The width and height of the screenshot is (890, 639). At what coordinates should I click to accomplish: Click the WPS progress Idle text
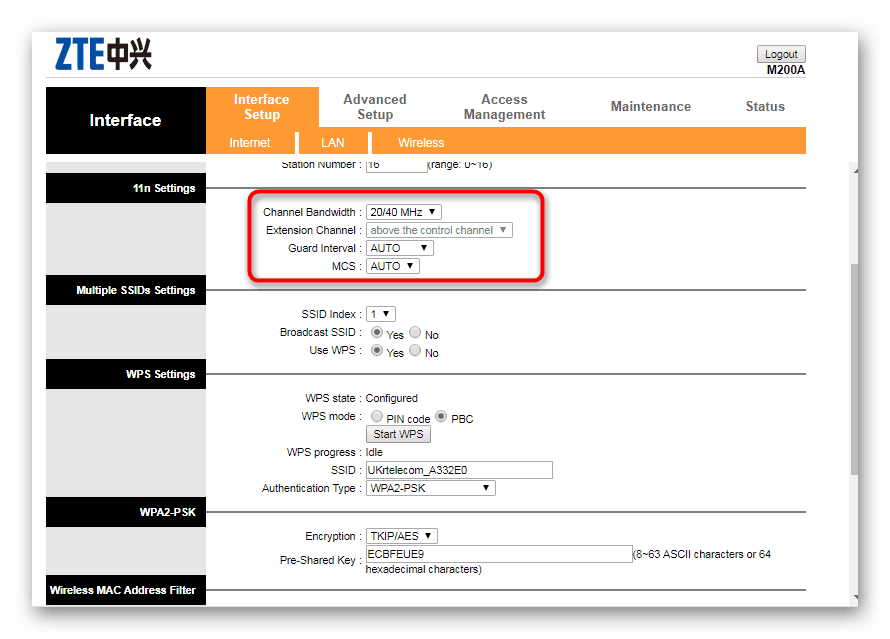pos(374,452)
